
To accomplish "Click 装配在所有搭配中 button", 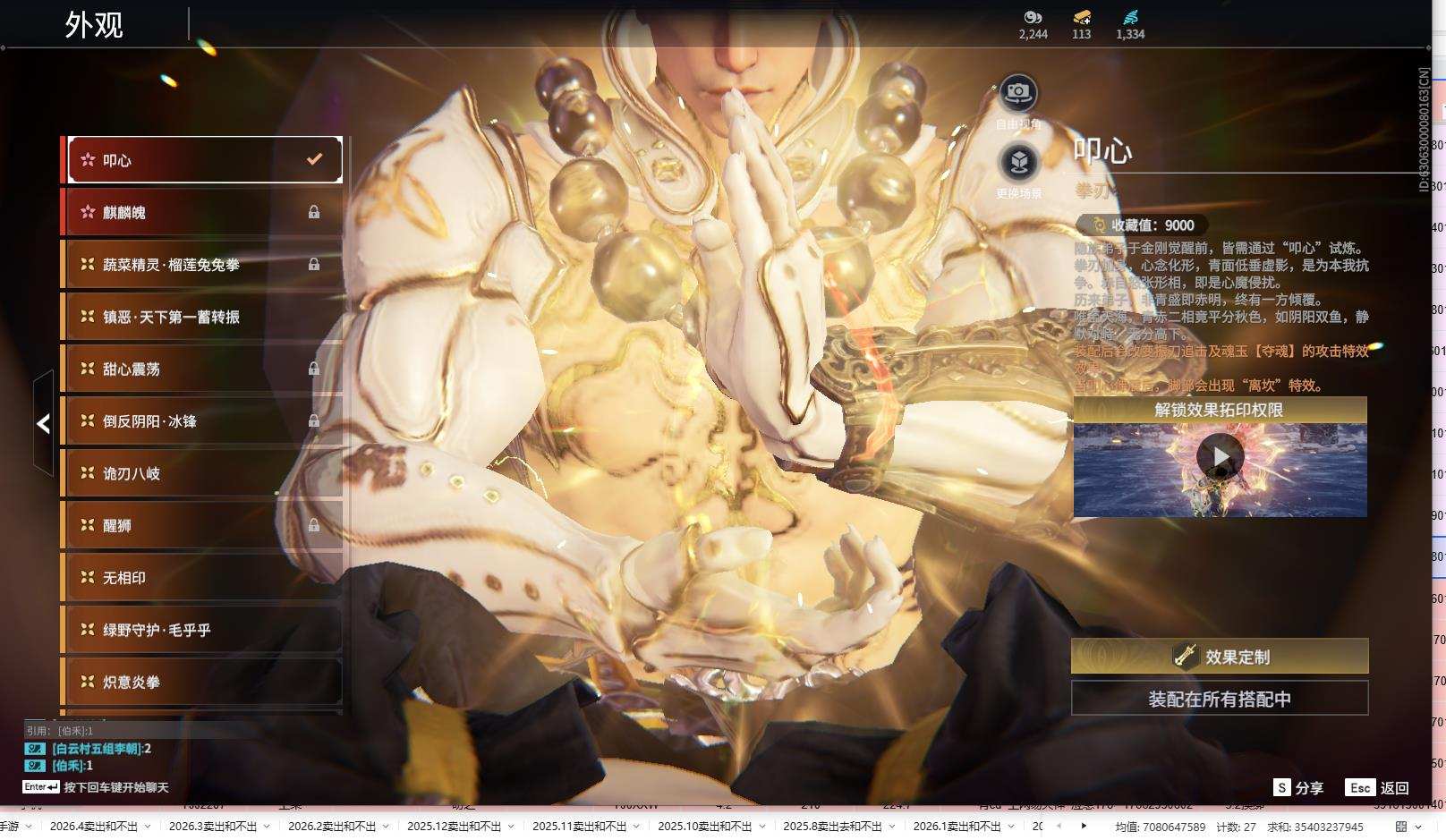I will coord(1220,699).
